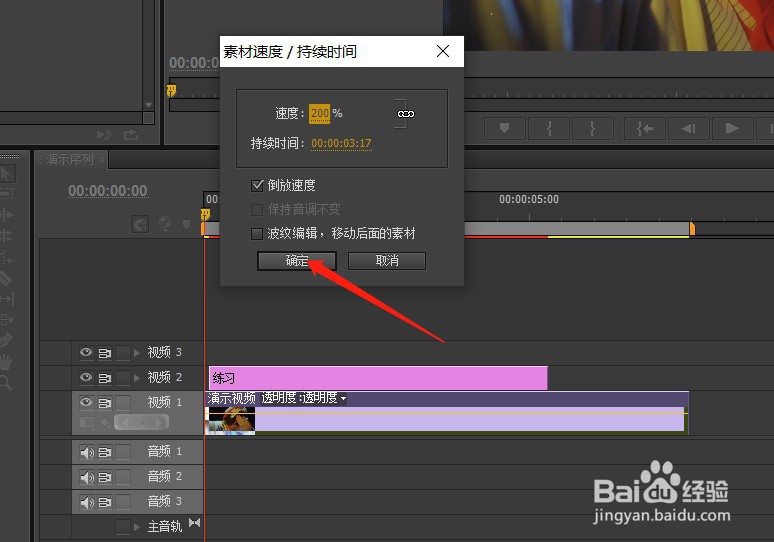Viewport: 774px width, 542px height.
Task: Check 波纹编辑，移动后面的素材 checkbox
Action: [257, 233]
